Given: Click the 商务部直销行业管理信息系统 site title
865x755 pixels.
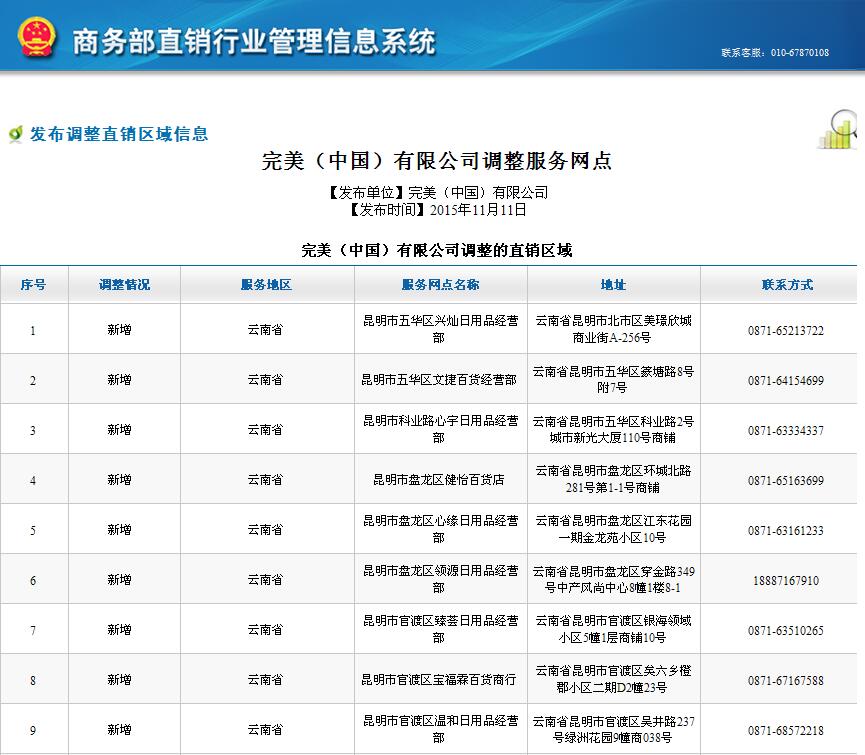Looking at the screenshot, I should pos(253,41).
